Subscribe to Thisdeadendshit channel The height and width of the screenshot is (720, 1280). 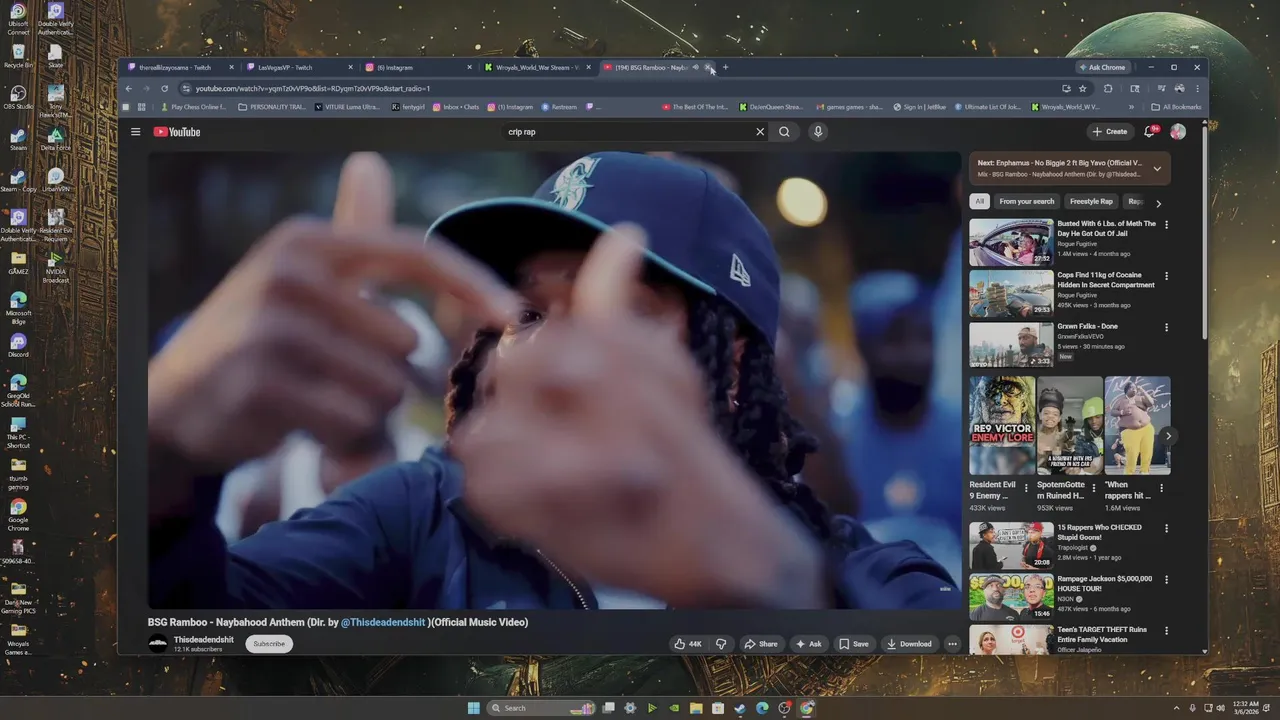pos(269,644)
